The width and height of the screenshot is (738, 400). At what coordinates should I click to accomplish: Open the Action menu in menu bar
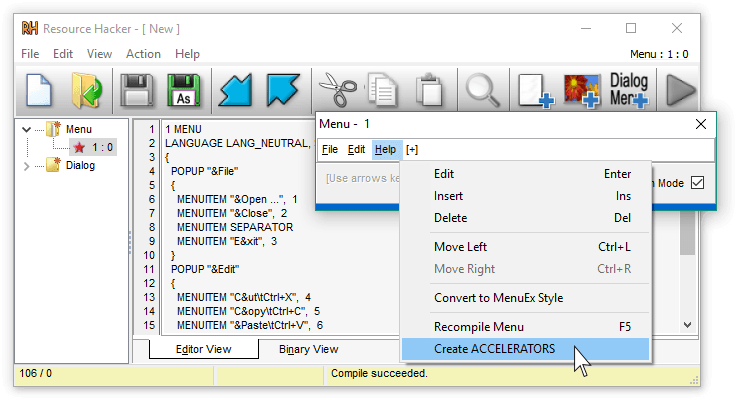pyautogui.click(x=143, y=54)
